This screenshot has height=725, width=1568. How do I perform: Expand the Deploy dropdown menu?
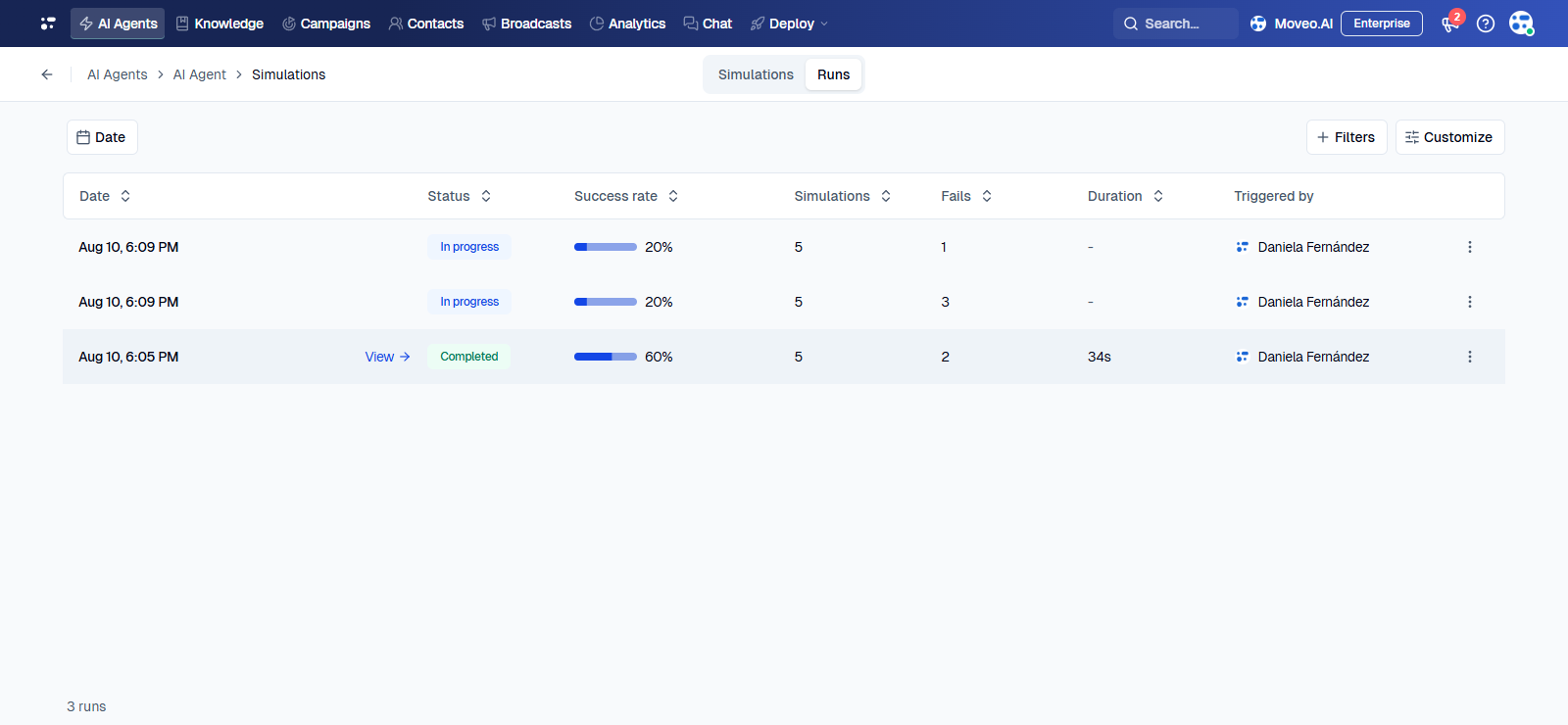(789, 24)
